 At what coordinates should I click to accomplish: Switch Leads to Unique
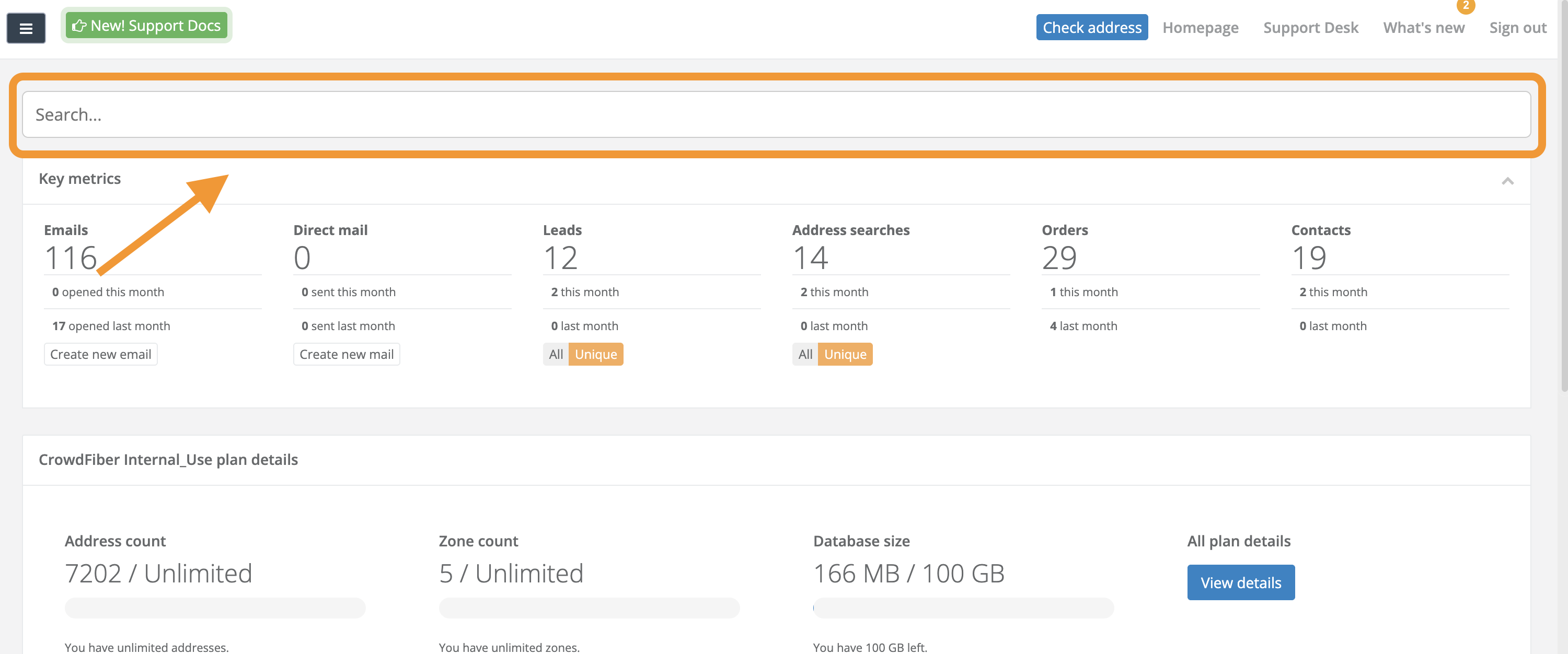pos(596,354)
